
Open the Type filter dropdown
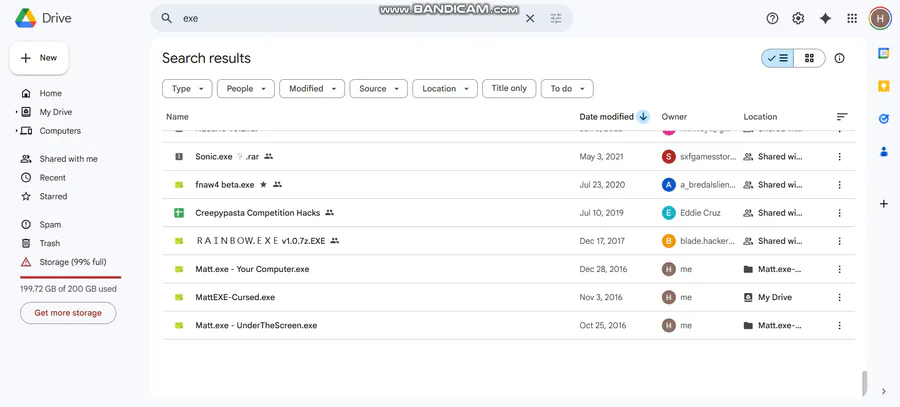point(187,88)
